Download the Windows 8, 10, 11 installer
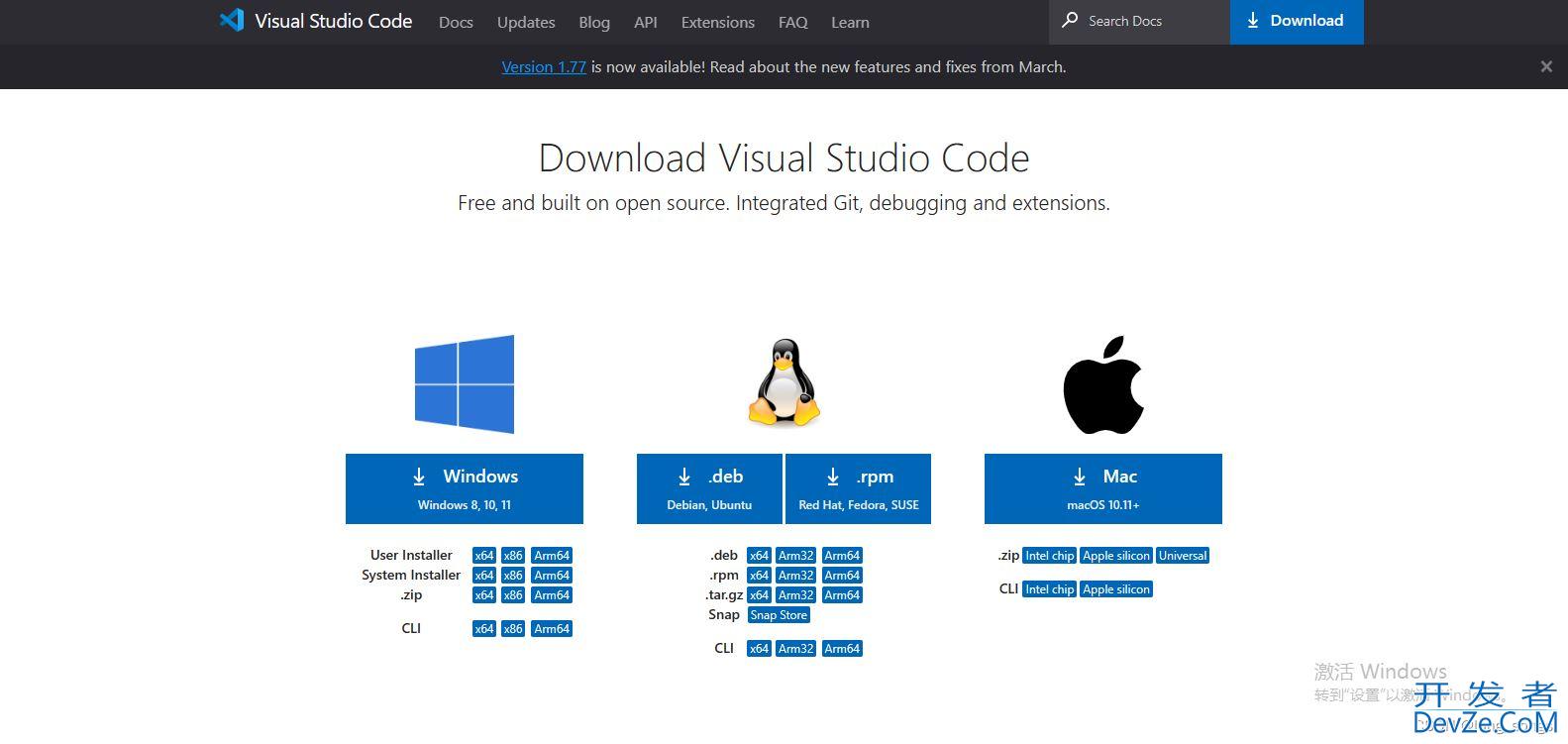 click(465, 488)
